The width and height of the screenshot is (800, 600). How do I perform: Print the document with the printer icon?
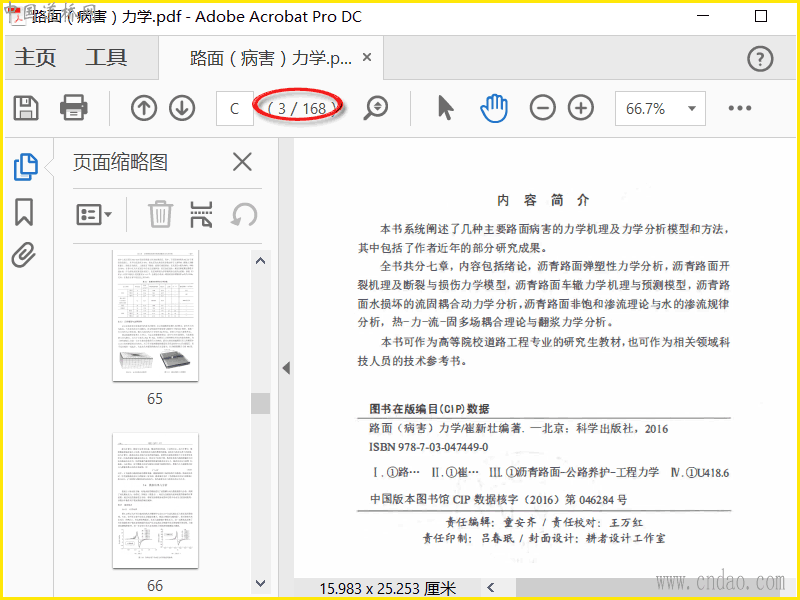click(x=73, y=108)
